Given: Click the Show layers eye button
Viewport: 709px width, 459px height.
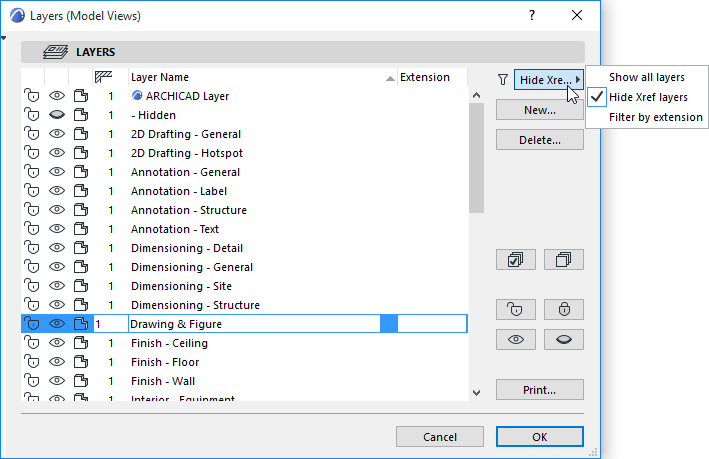Looking at the screenshot, I should tap(515, 340).
